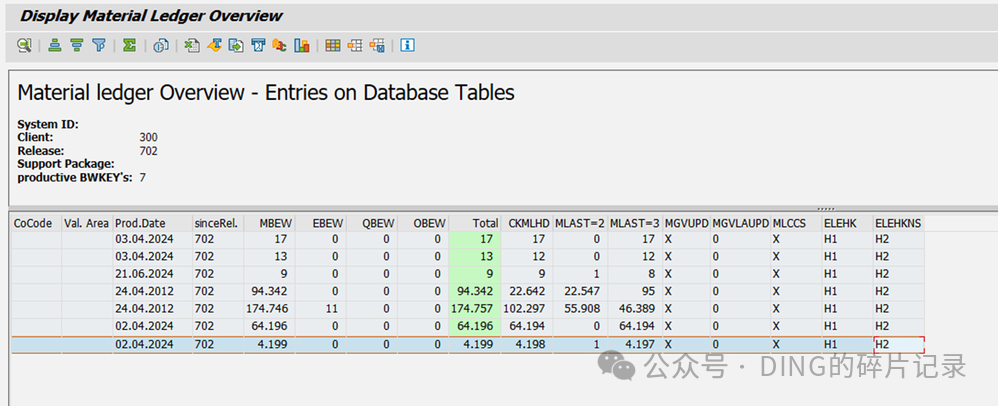Image resolution: width=998 pixels, height=406 pixels.
Task: Click CKMLHD value 22.642
Action: click(x=527, y=291)
